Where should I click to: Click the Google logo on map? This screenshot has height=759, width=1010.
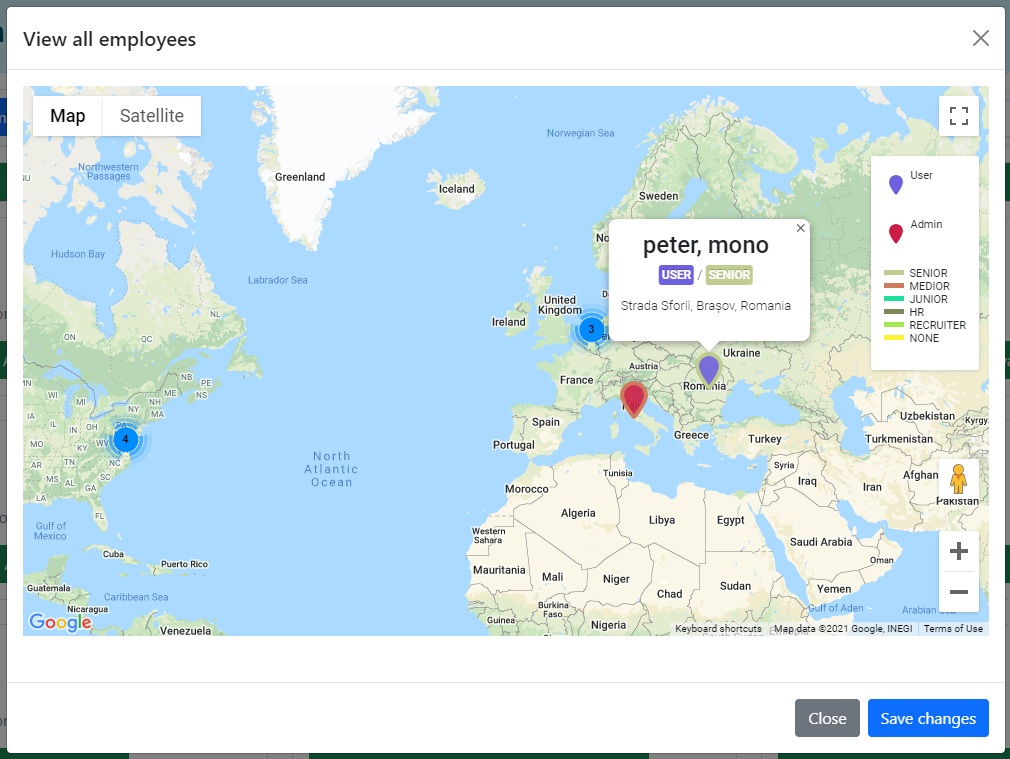(x=61, y=622)
